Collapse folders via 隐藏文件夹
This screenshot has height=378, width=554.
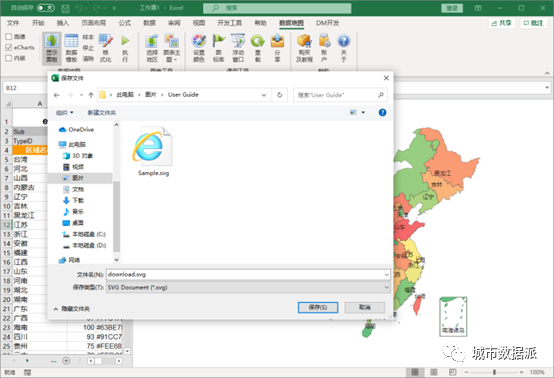[71, 309]
